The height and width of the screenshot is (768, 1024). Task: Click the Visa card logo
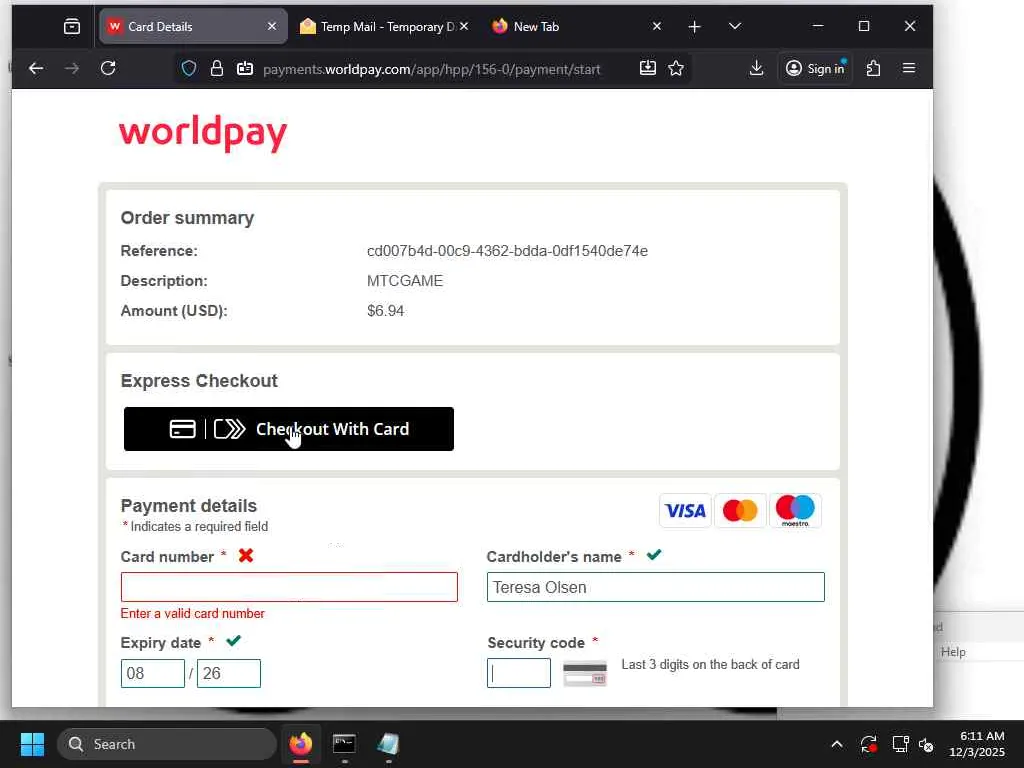(x=685, y=511)
